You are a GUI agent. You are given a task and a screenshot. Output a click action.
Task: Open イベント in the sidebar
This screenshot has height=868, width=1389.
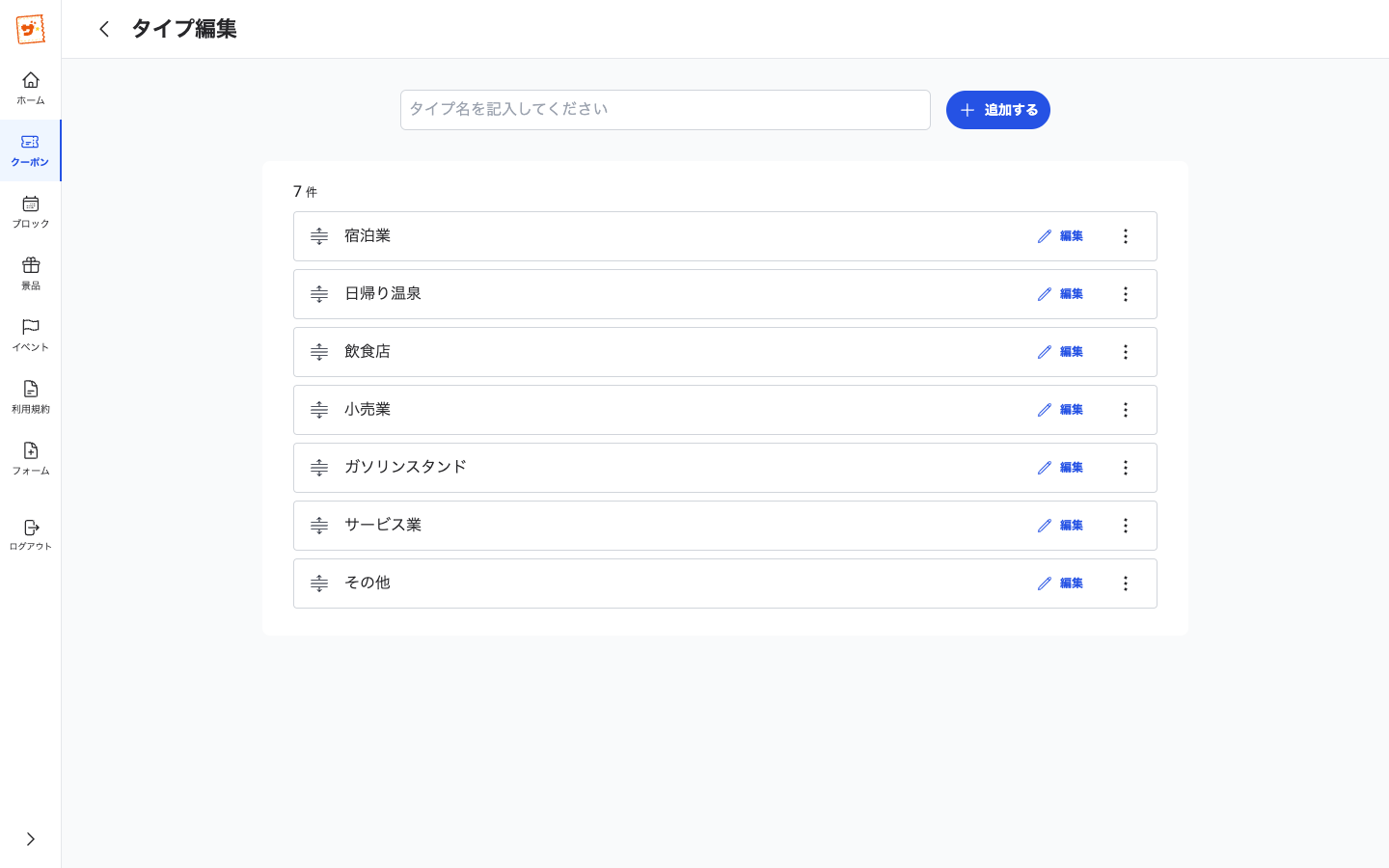pyautogui.click(x=31, y=335)
